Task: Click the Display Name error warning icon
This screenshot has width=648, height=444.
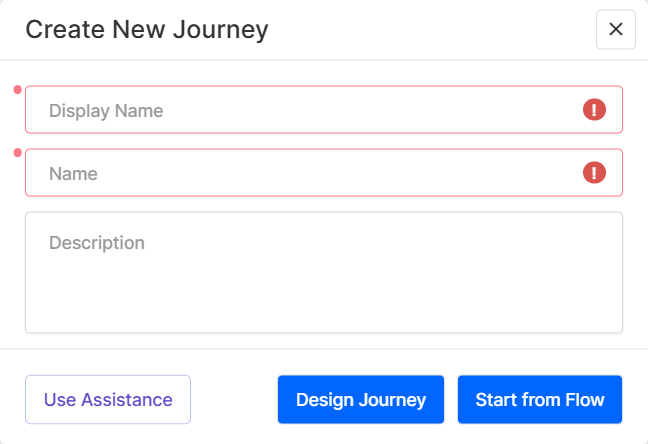Action: (594, 110)
